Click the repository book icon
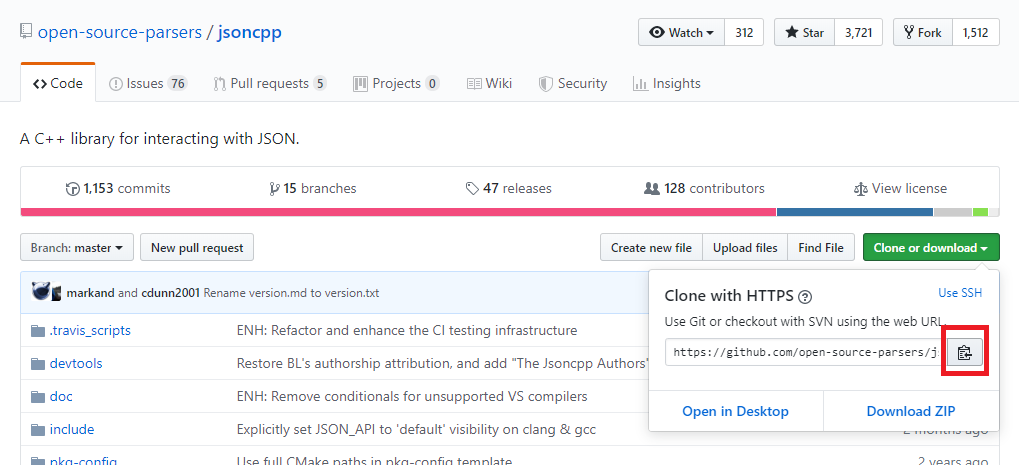Viewport: 1019px width, 465px height. 26,31
